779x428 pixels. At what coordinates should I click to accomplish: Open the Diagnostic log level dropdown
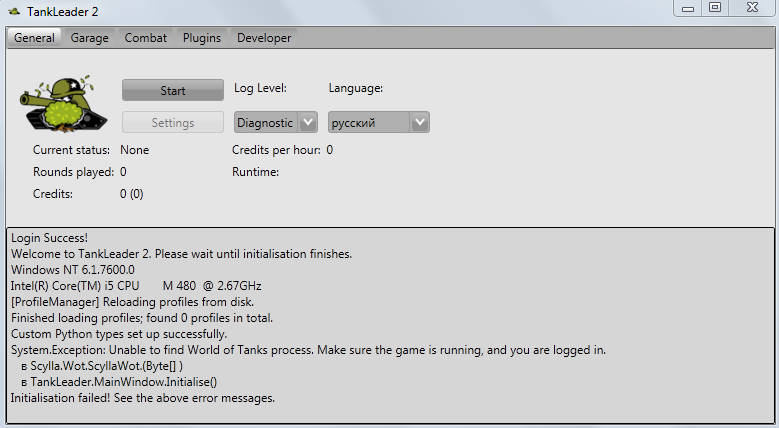click(x=276, y=122)
